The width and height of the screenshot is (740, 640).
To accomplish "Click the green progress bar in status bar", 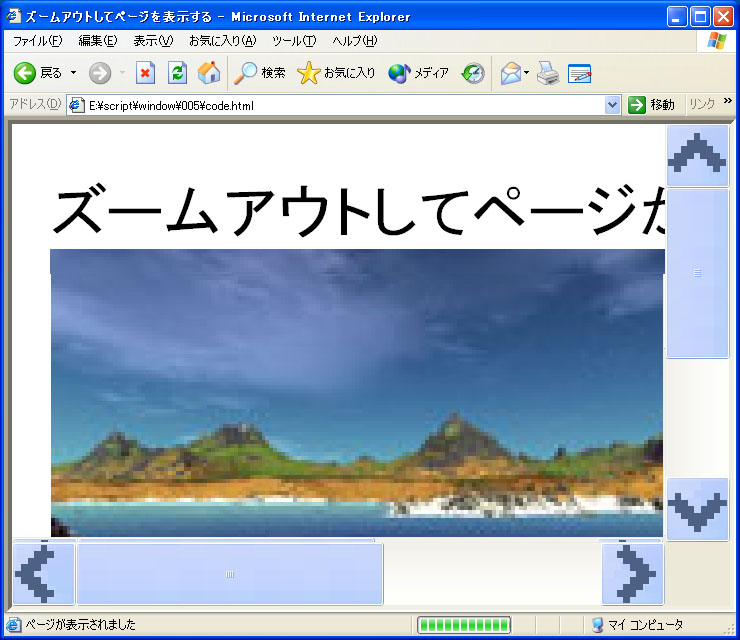I will click(x=464, y=625).
